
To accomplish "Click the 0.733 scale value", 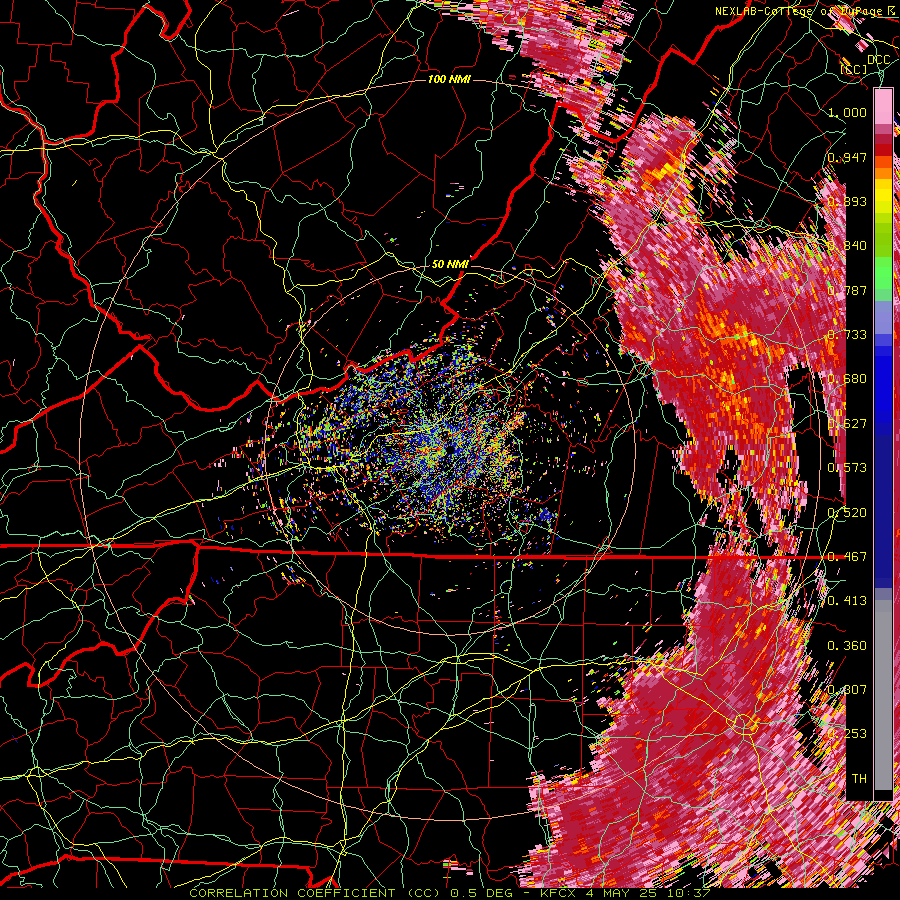I will coord(847,335).
